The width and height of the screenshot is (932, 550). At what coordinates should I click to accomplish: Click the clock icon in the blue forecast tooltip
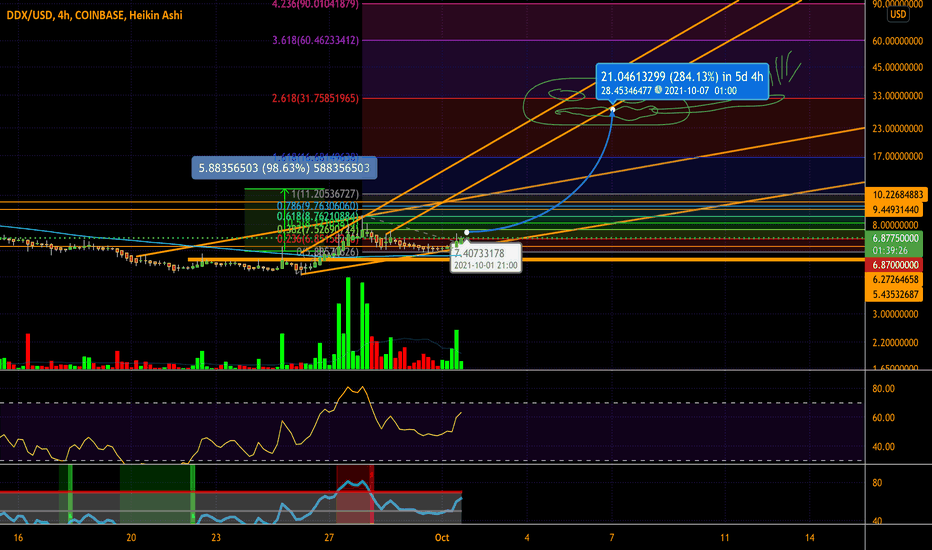point(658,90)
